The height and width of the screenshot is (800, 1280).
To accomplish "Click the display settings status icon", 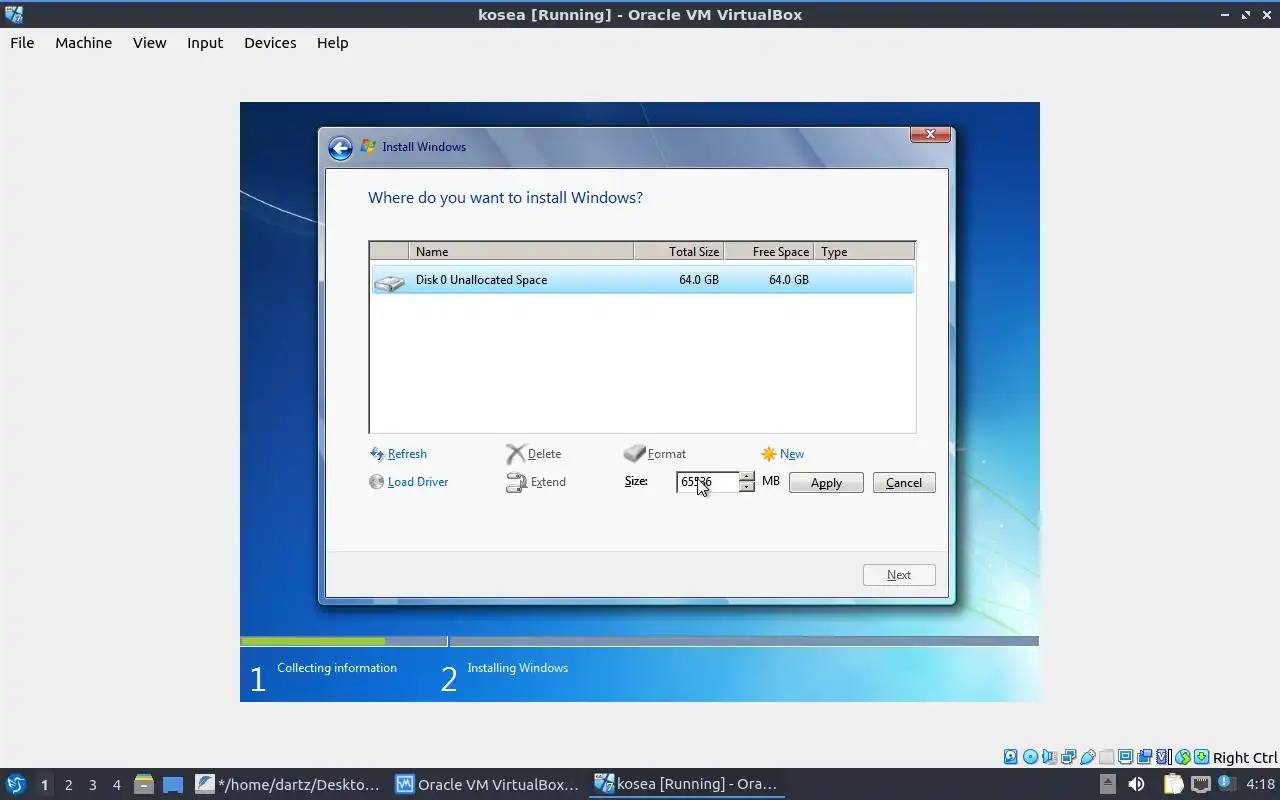I will click(1125, 757).
